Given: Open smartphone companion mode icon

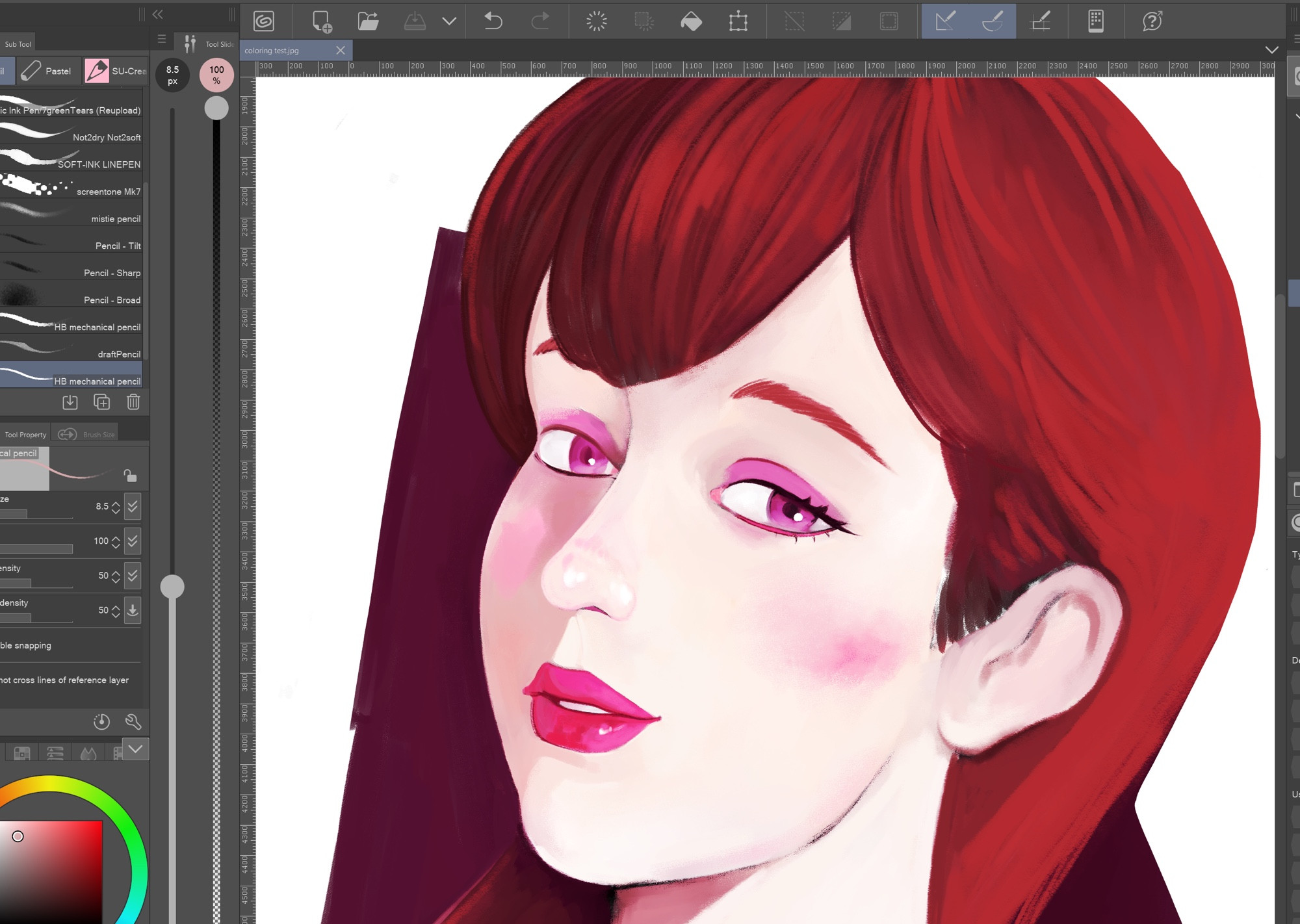Looking at the screenshot, I should click(1096, 21).
